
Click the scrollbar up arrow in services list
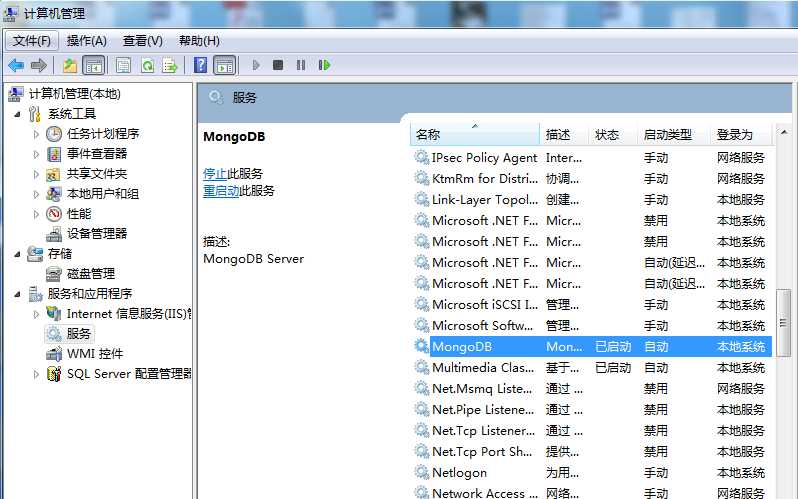pos(783,133)
